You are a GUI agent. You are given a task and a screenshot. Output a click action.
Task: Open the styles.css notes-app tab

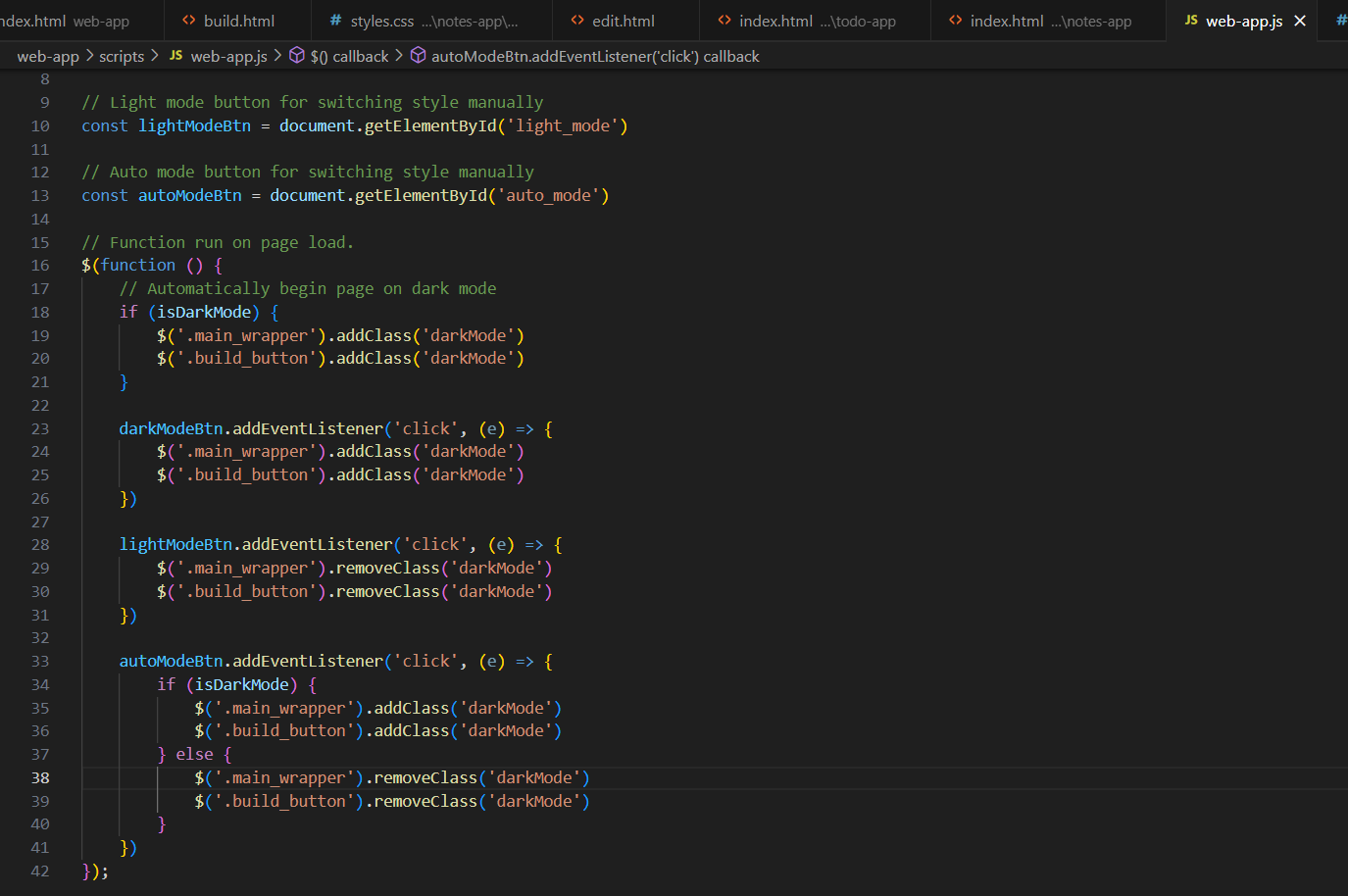pyautogui.click(x=431, y=21)
